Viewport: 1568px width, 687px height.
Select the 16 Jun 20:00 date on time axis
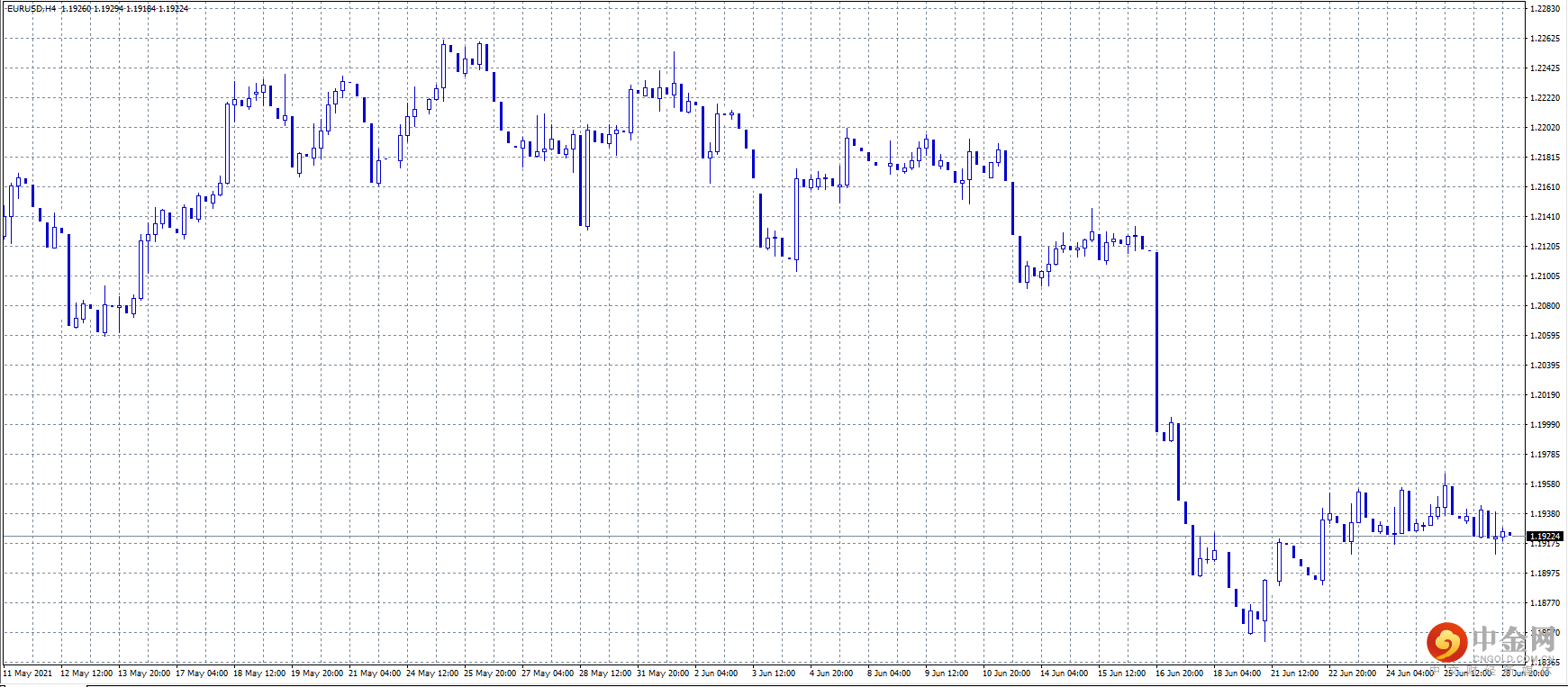(1180, 673)
